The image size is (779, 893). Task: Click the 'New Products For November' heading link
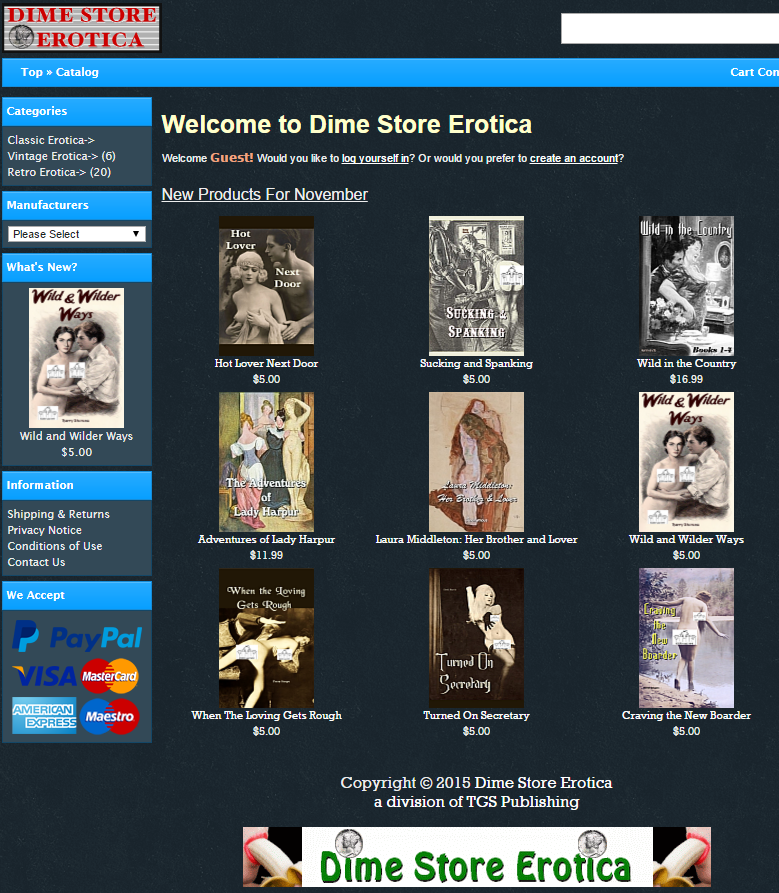(x=265, y=194)
